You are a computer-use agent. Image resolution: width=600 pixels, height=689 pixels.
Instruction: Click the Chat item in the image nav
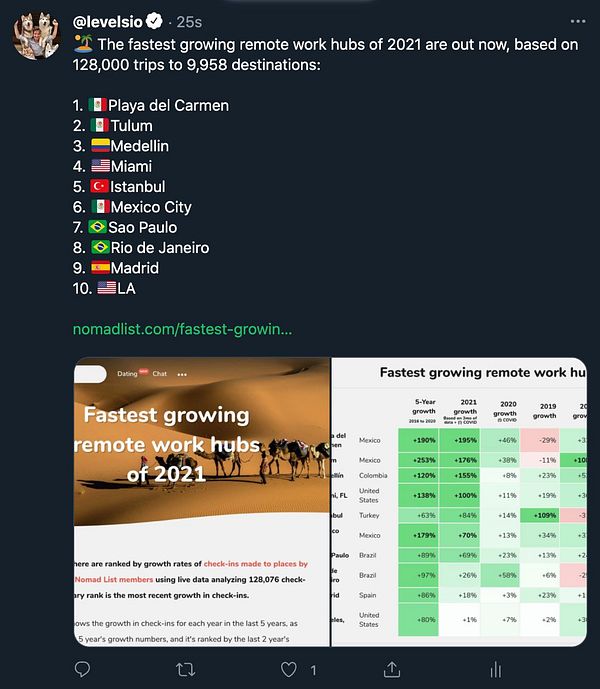(x=160, y=374)
